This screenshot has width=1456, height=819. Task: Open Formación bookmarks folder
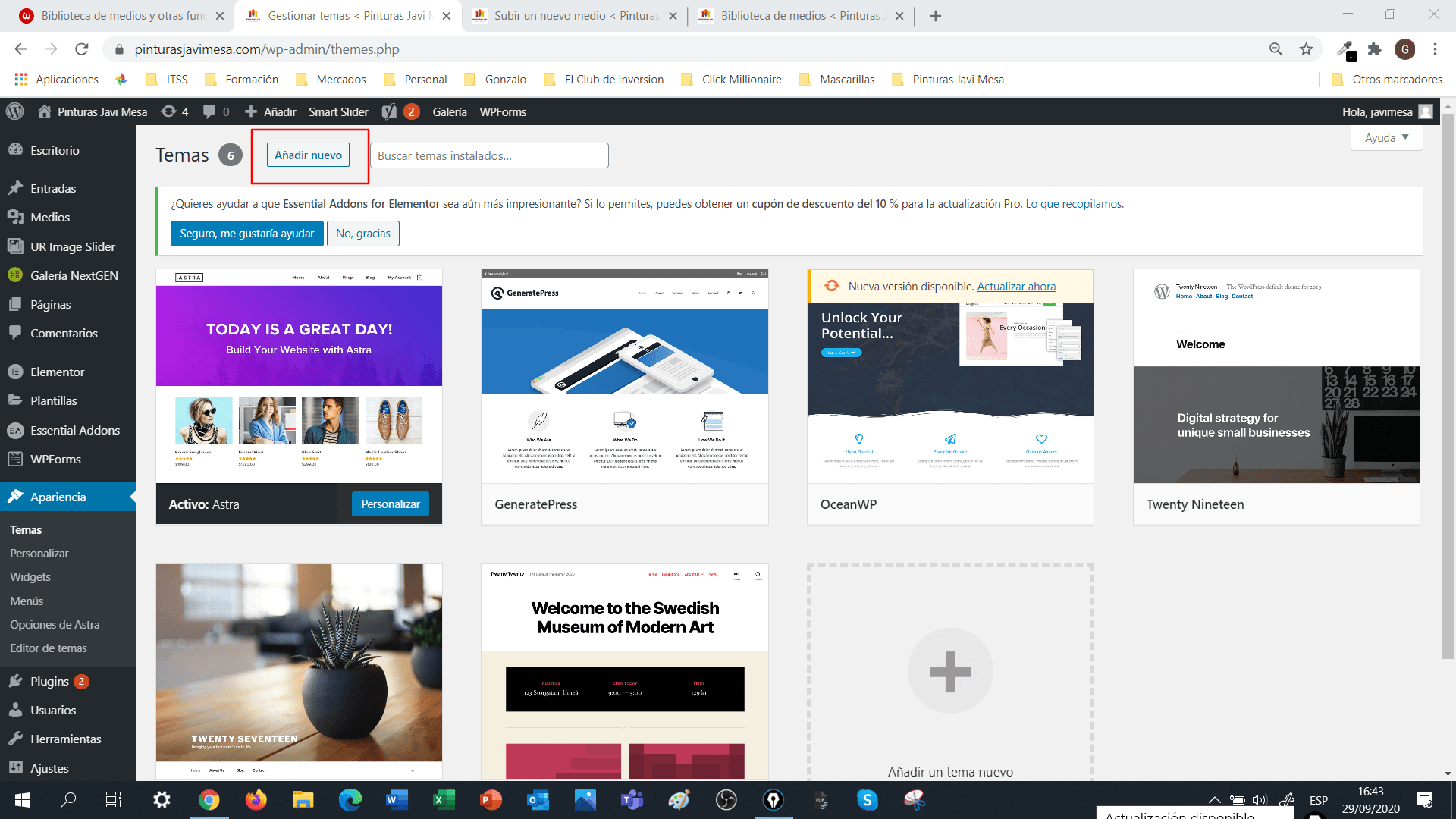(241, 80)
